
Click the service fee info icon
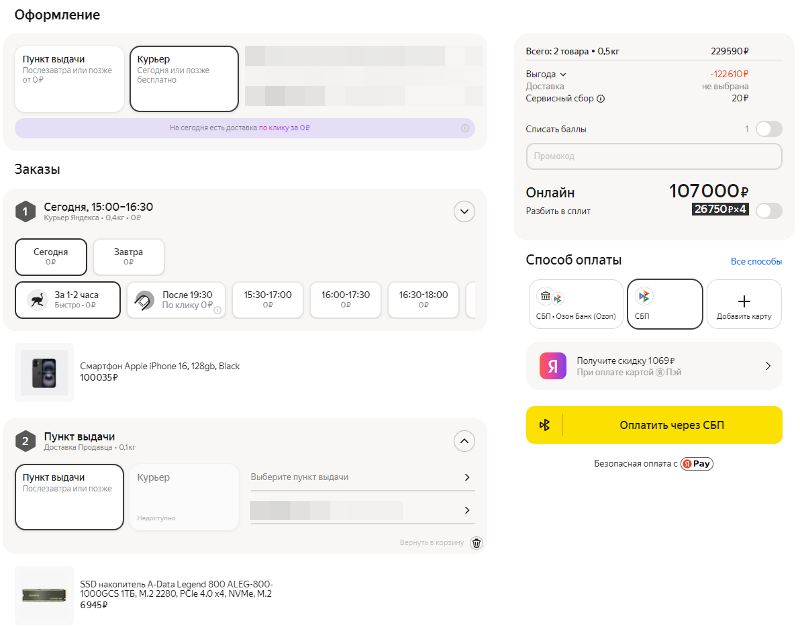[601, 99]
